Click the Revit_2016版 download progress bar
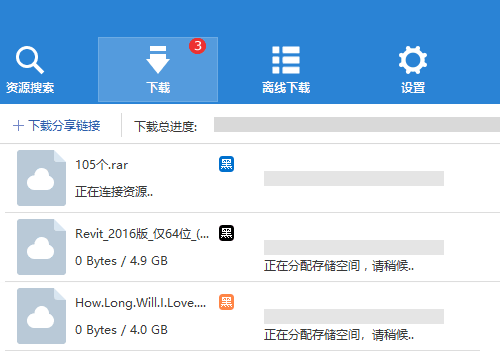 click(x=354, y=247)
